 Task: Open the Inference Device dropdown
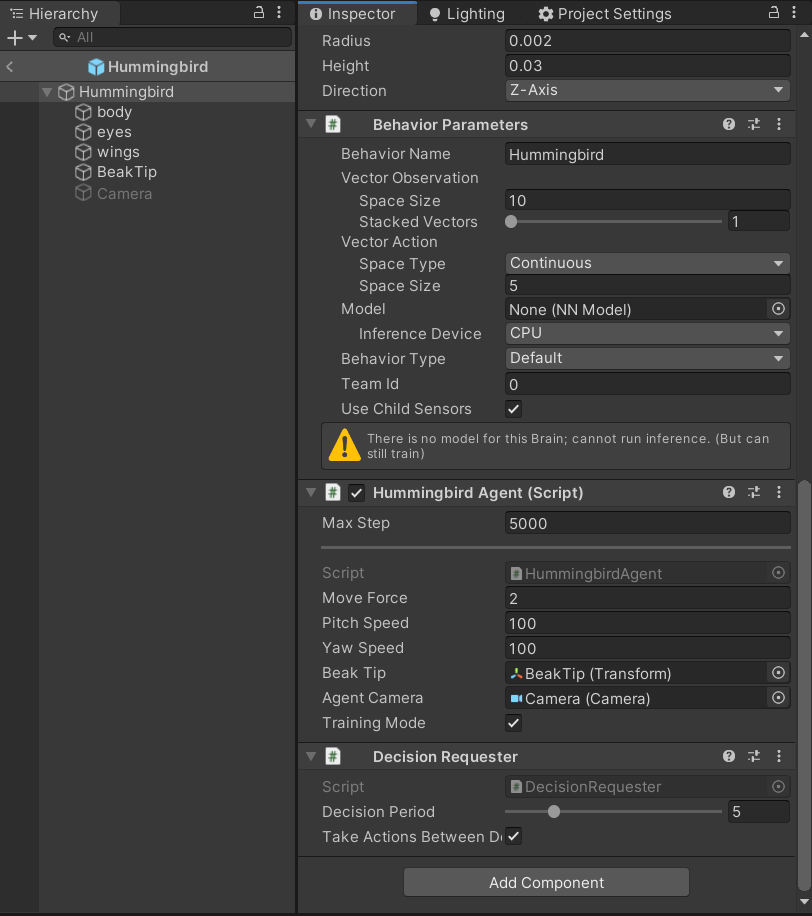(x=647, y=333)
